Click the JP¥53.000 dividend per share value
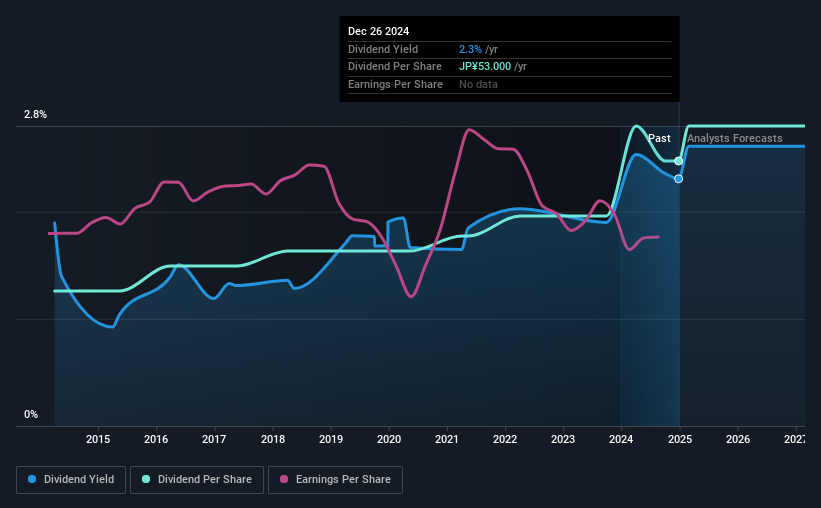 click(485, 67)
